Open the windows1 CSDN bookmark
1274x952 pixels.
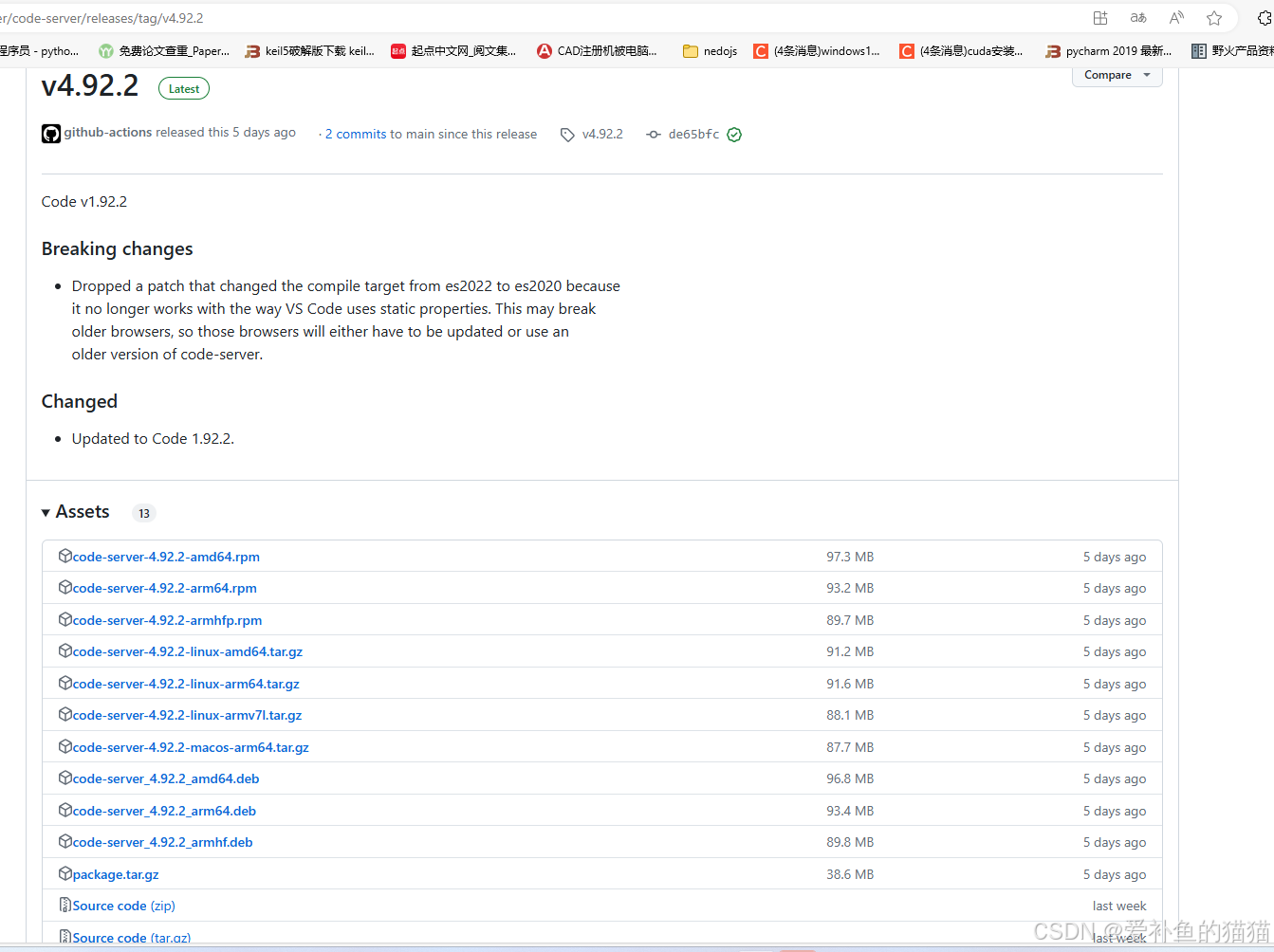click(817, 51)
